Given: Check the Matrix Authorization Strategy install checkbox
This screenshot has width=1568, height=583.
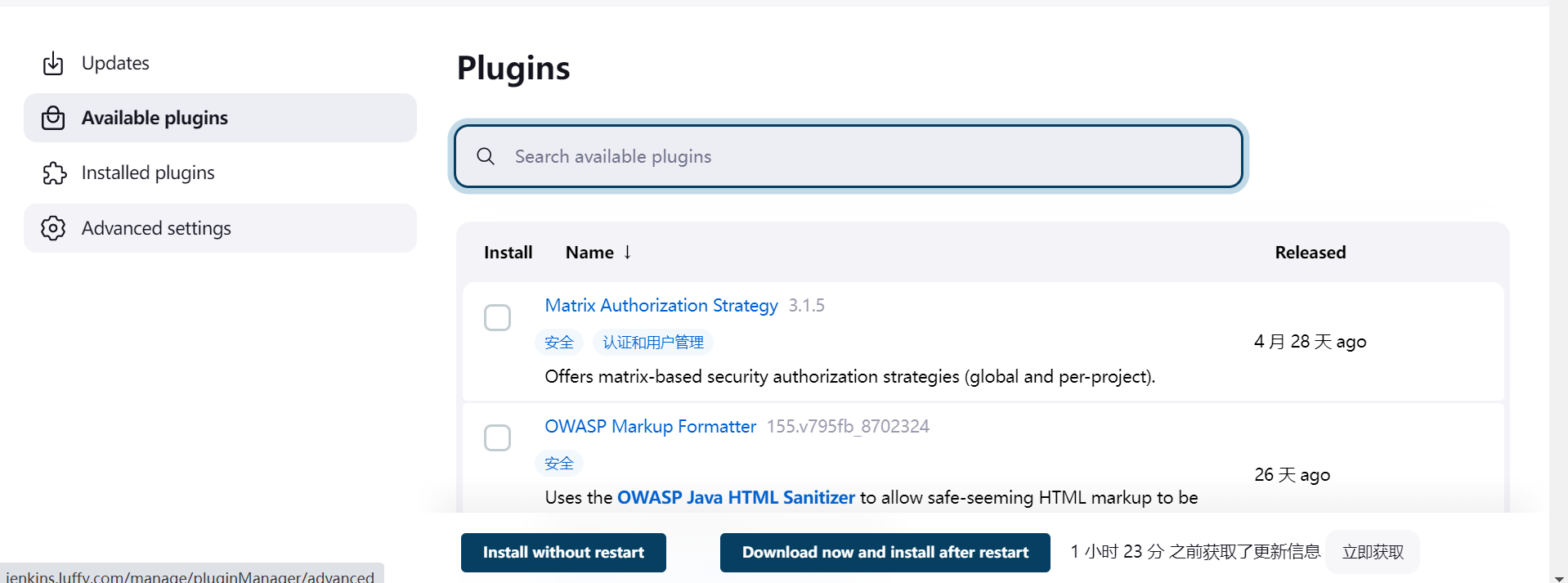Looking at the screenshot, I should tap(497, 317).
